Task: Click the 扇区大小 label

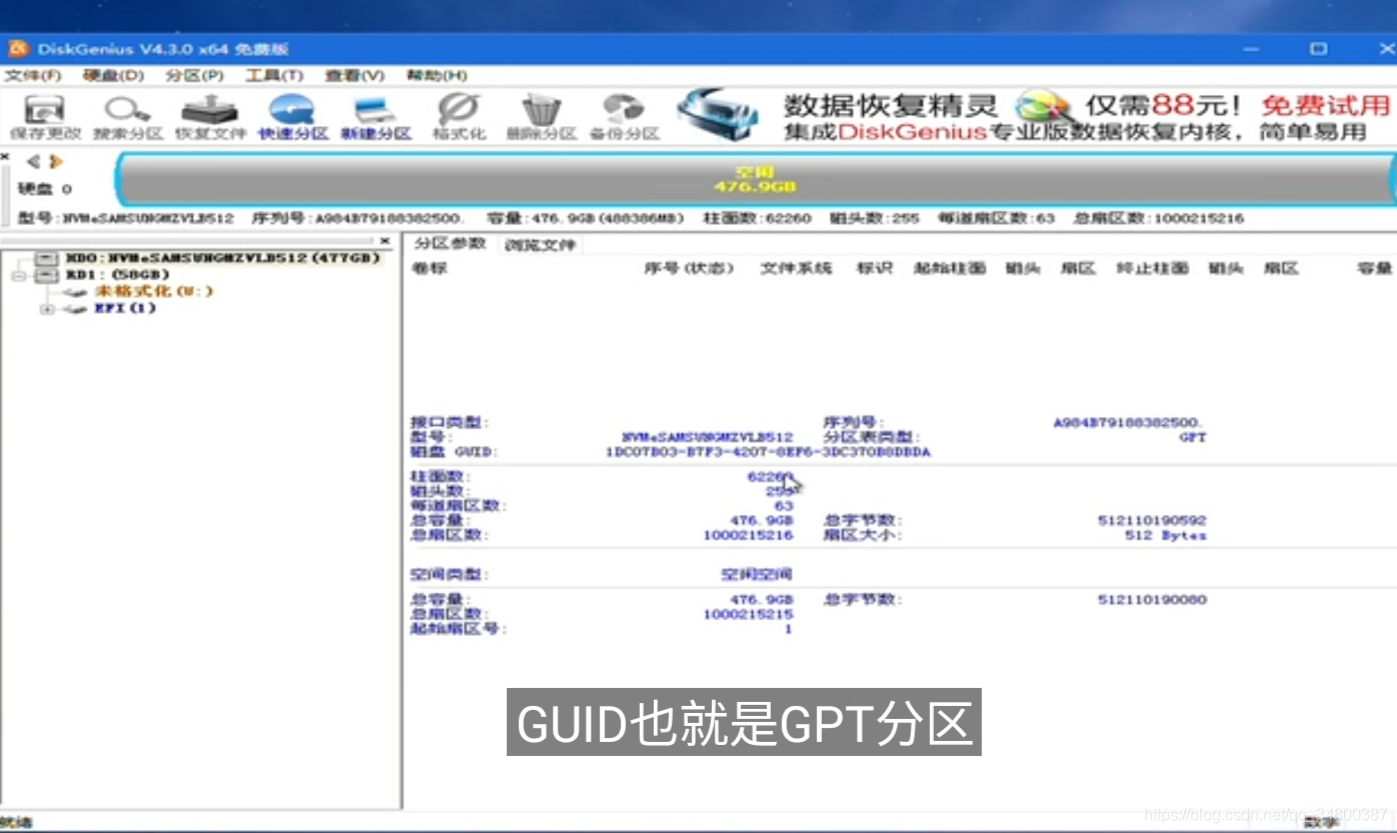Action: point(863,535)
